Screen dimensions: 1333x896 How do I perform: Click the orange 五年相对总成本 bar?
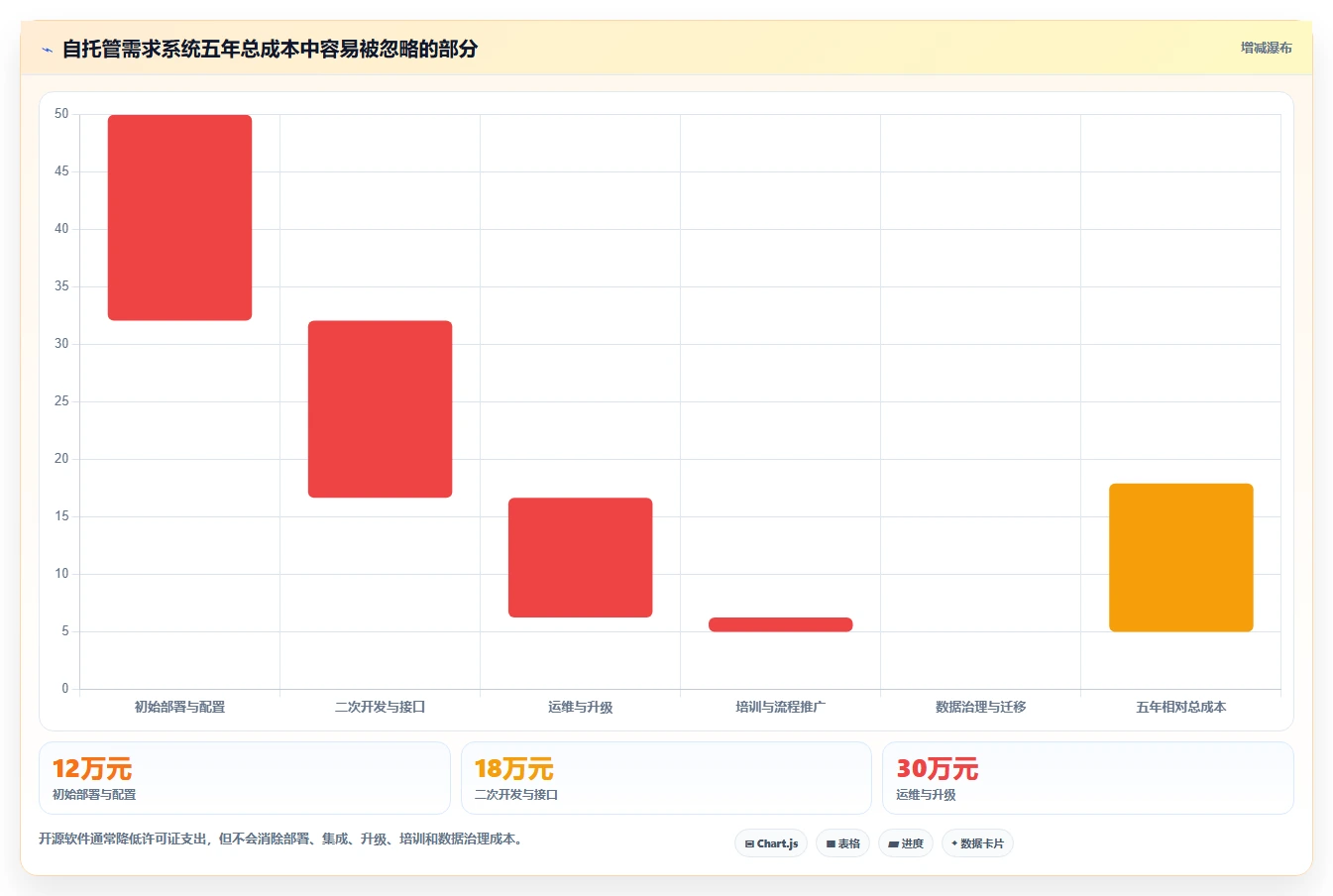coord(1180,557)
